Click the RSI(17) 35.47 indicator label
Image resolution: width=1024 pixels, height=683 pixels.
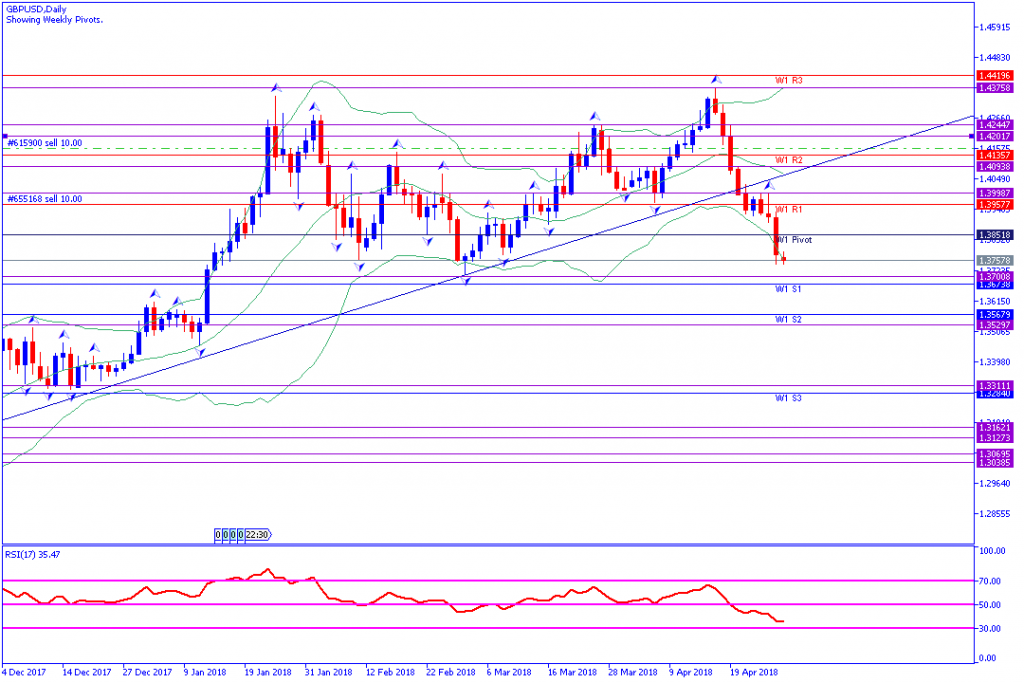pos(33,553)
